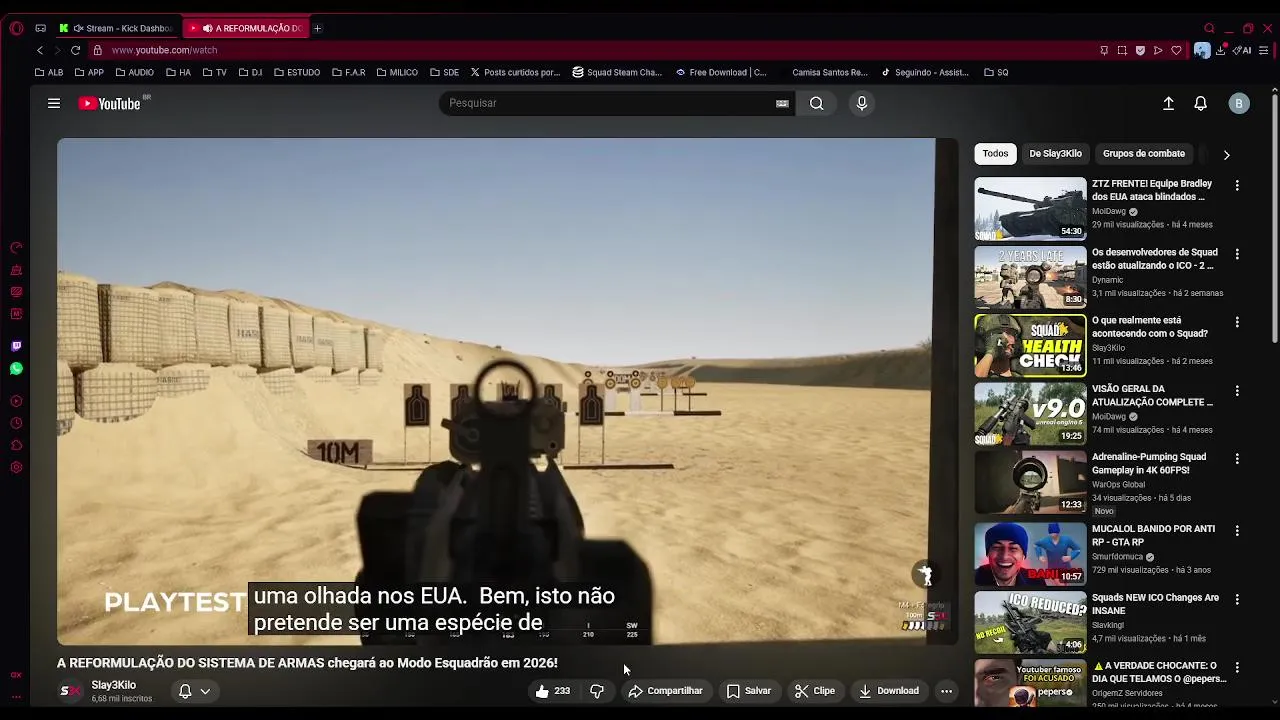Open the on-screen keyboard in the search box
The image size is (1280, 720).
(x=782, y=103)
